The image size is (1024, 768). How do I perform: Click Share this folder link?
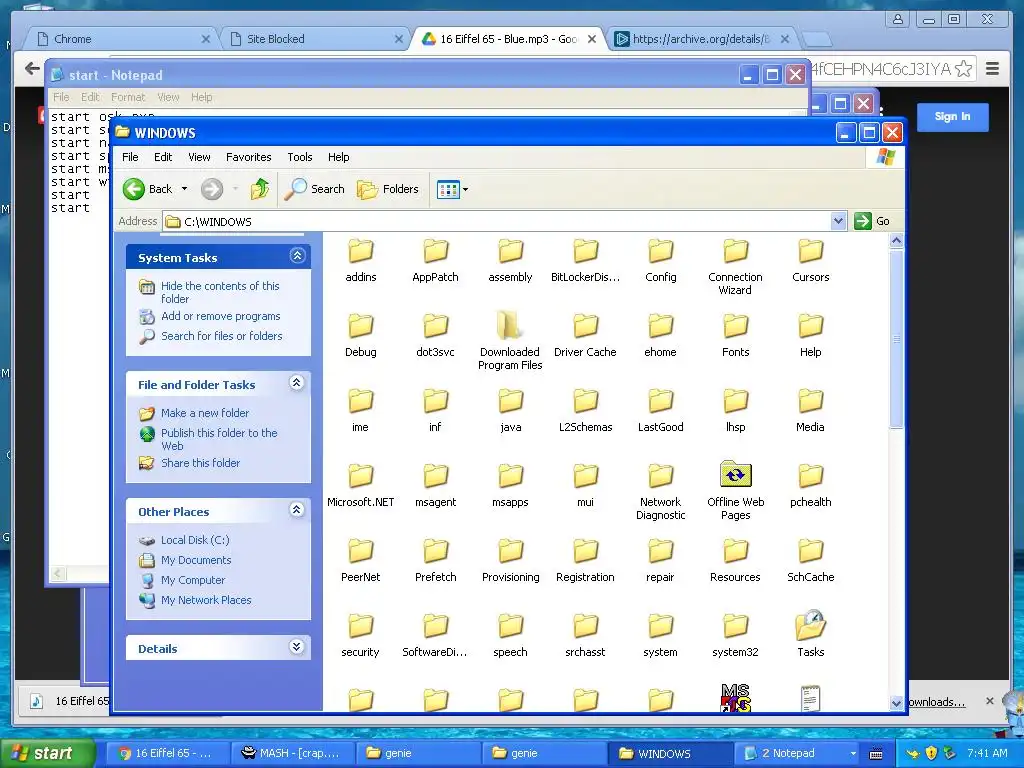(x=200, y=463)
